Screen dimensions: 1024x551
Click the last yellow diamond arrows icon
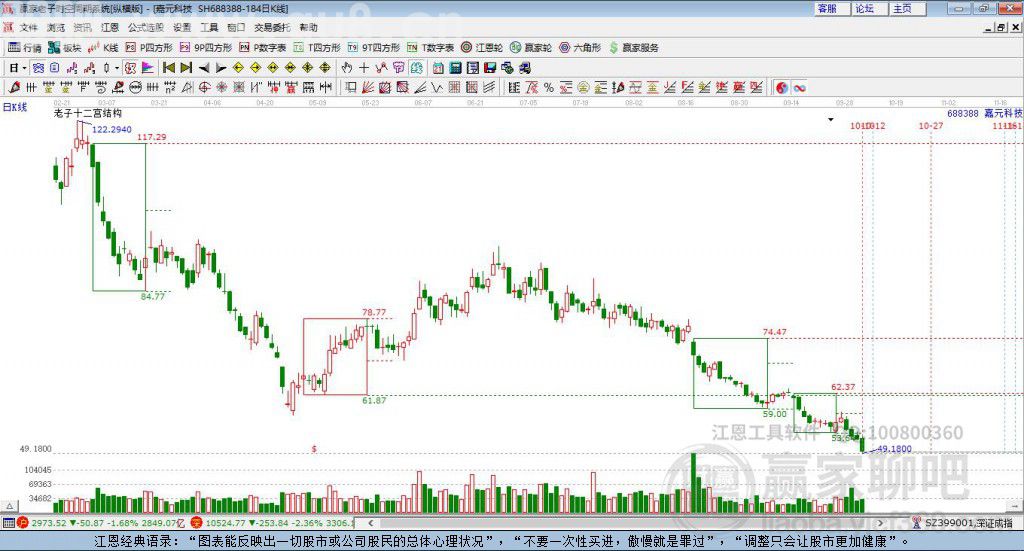click(325, 68)
